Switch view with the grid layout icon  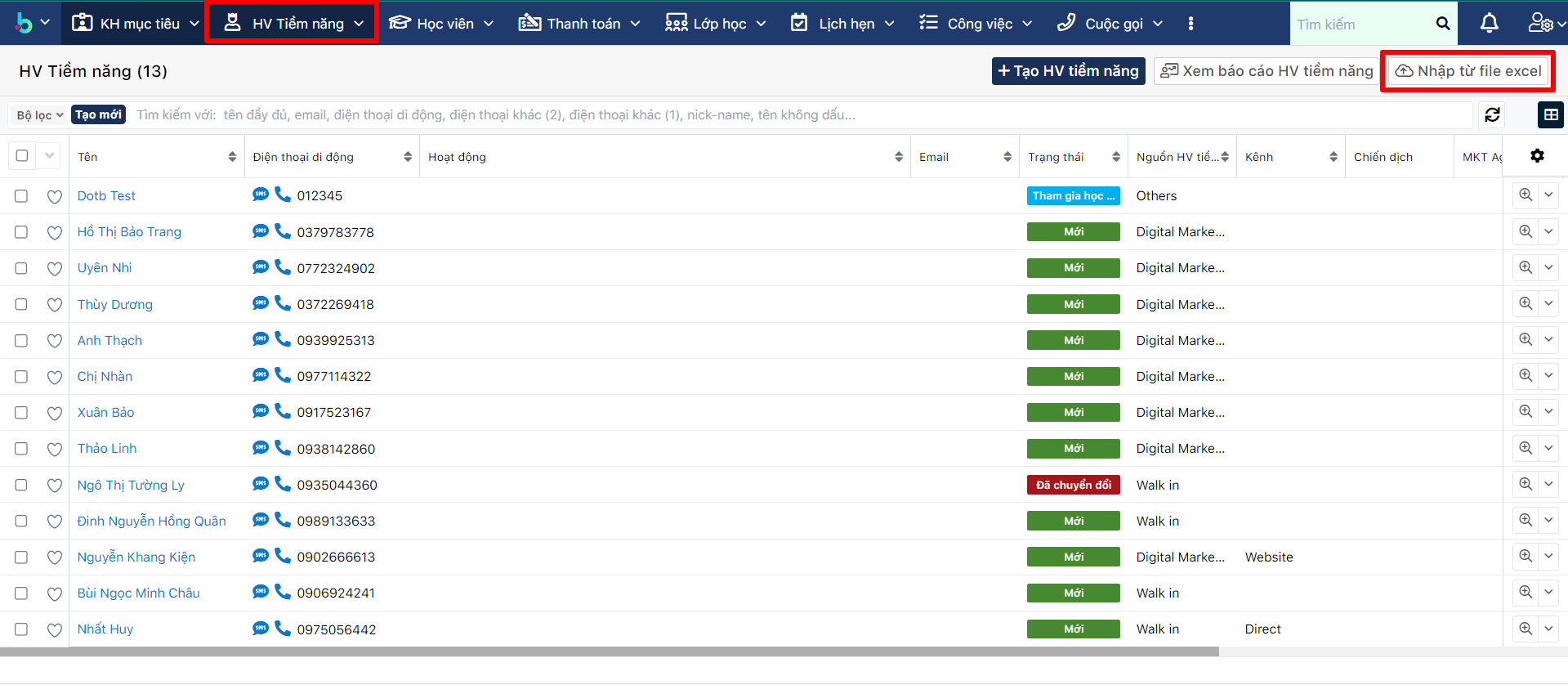pos(1550,115)
